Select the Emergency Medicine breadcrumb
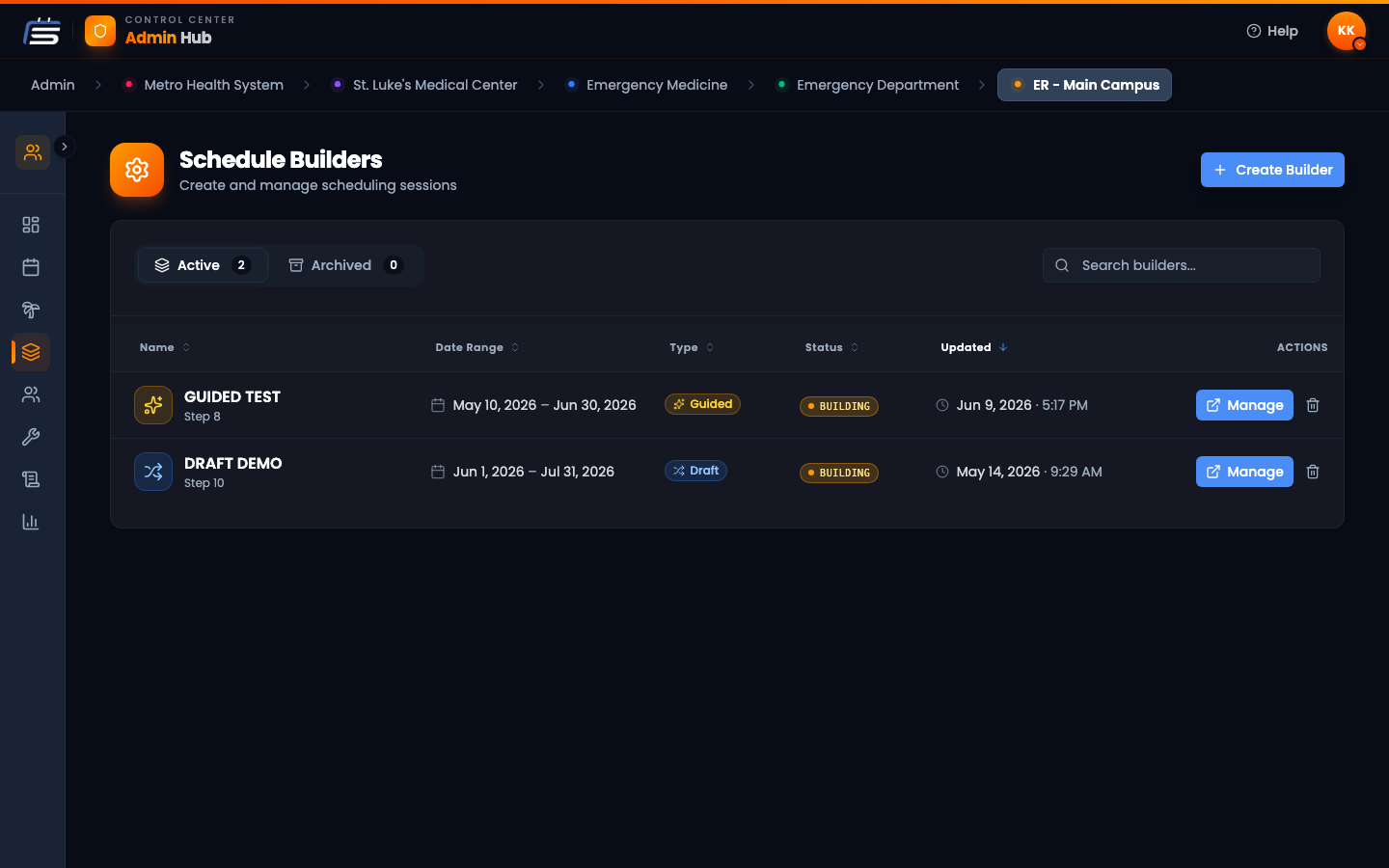Viewport: 1389px width, 868px height. [x=647, y=85]
